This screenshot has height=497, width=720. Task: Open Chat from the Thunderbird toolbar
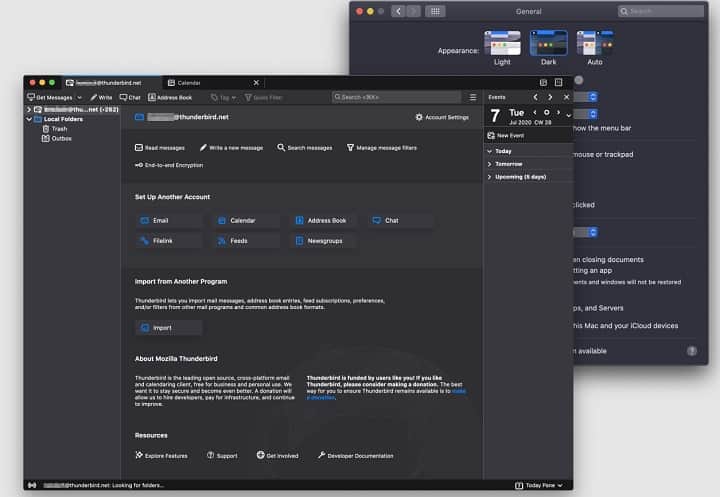pyautogui.click(x=130, y=97)
